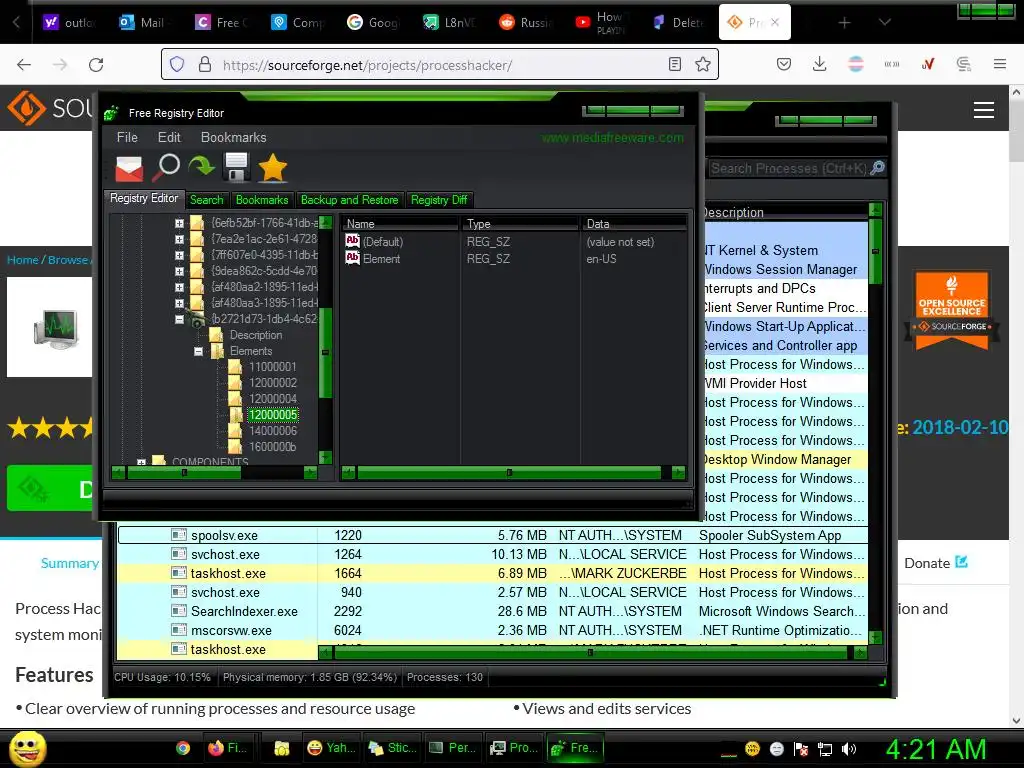Click the Description column header in Process Hacker

coord(784,212)
